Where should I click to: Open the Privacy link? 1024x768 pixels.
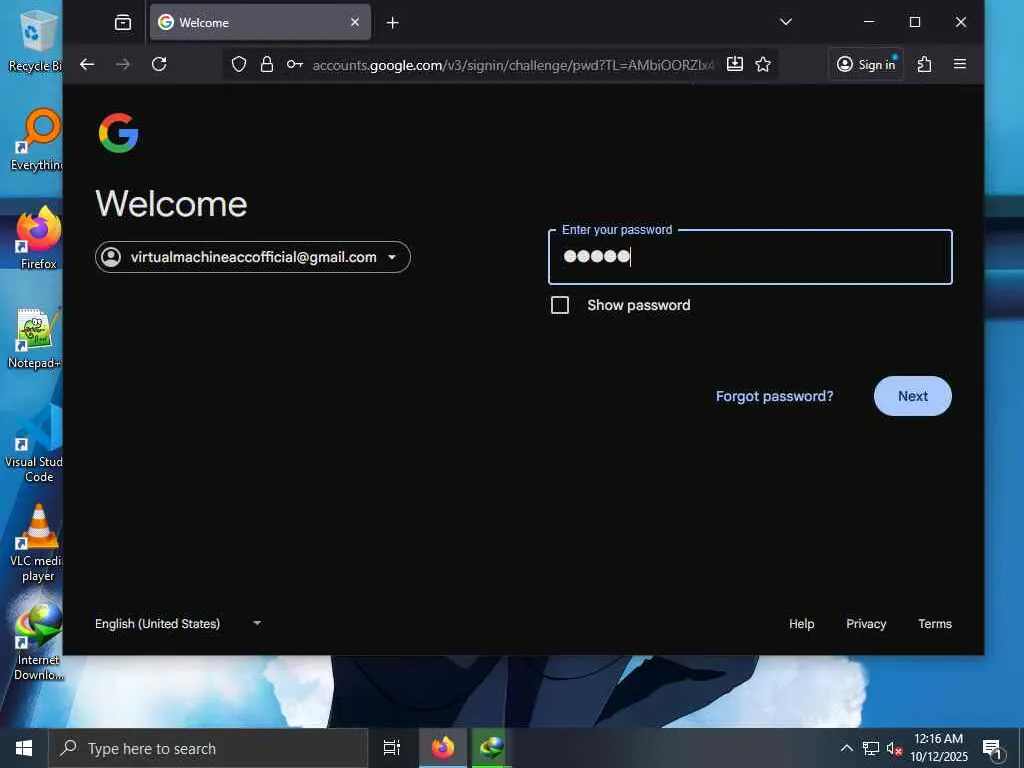coord(866,624)
